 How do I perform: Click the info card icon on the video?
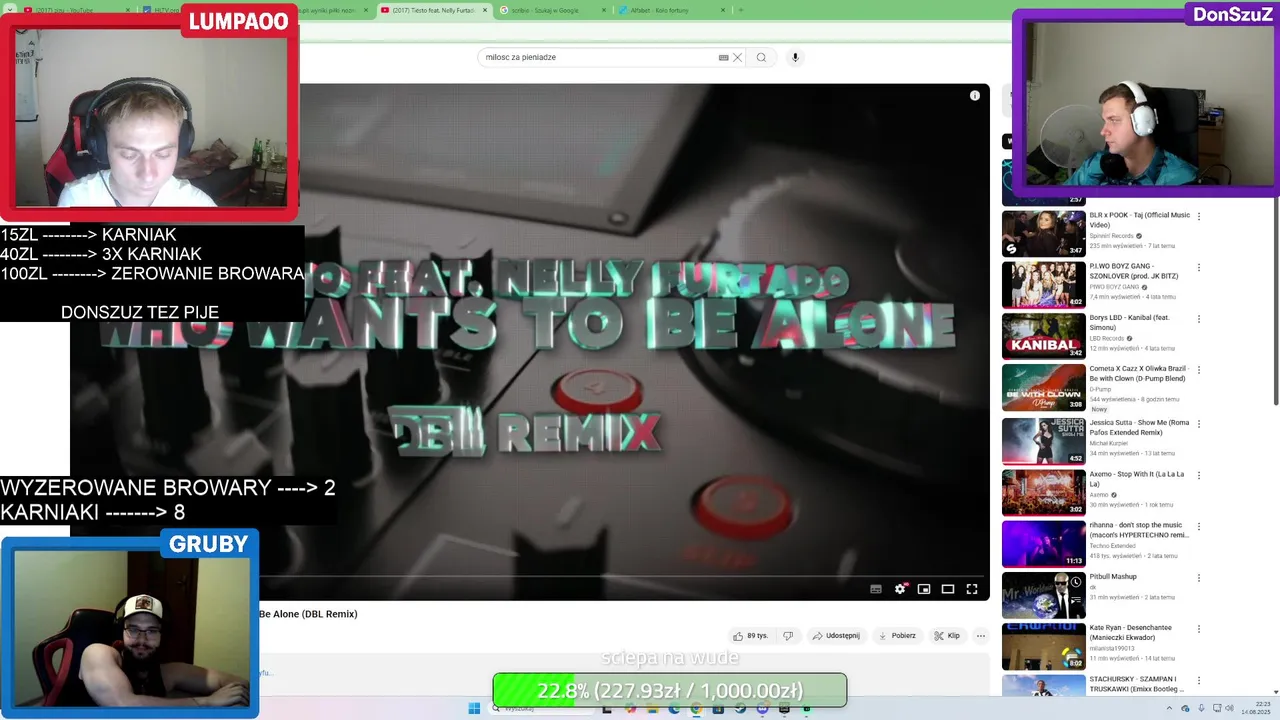tap(975, 96)
